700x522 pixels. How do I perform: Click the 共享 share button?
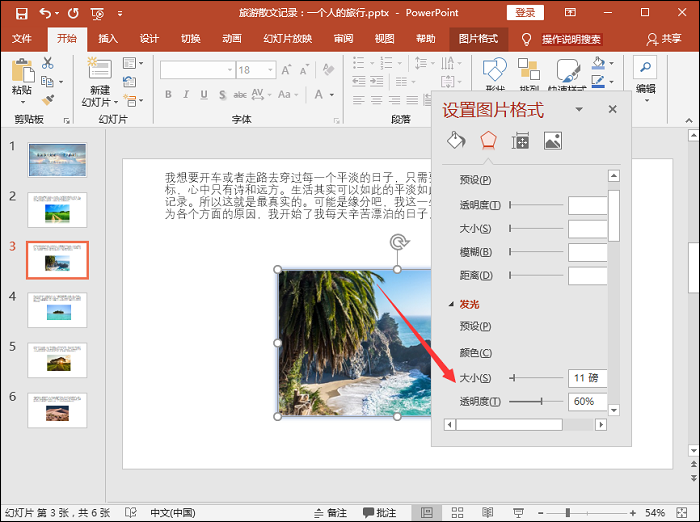tap(664, 39)
